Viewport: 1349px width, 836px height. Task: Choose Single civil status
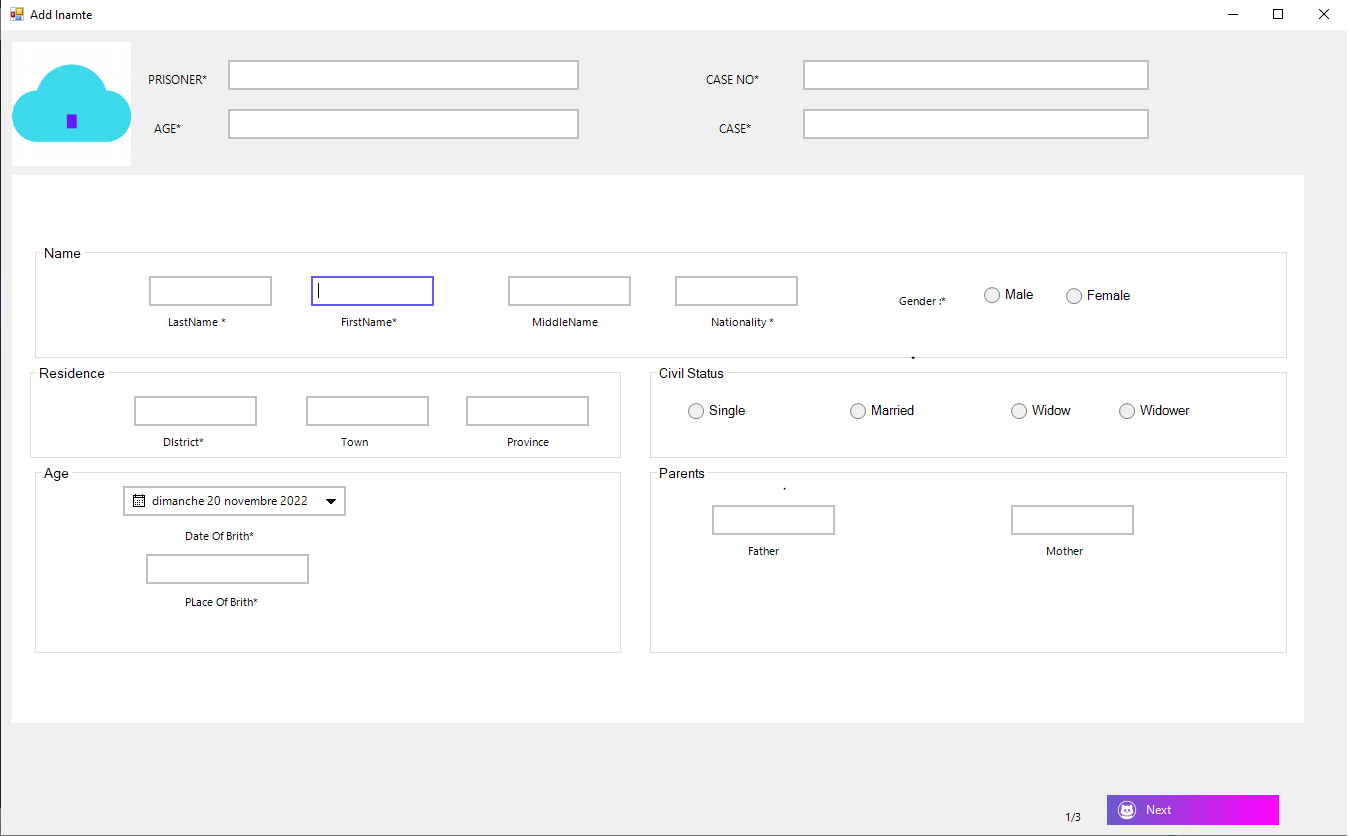point(696,410)
